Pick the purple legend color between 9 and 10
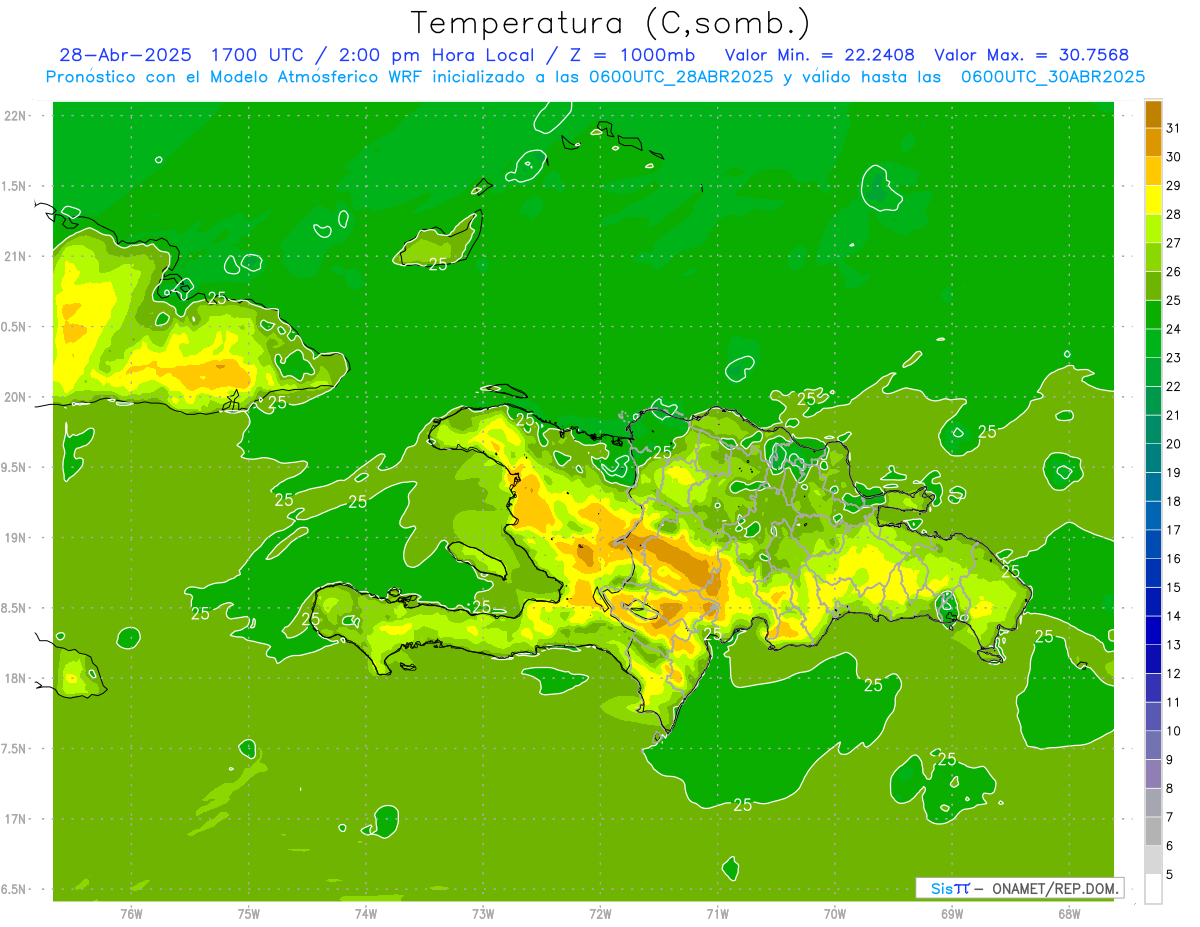The width and height of the screenshot is (1200, 927). tap(1153, 745)
